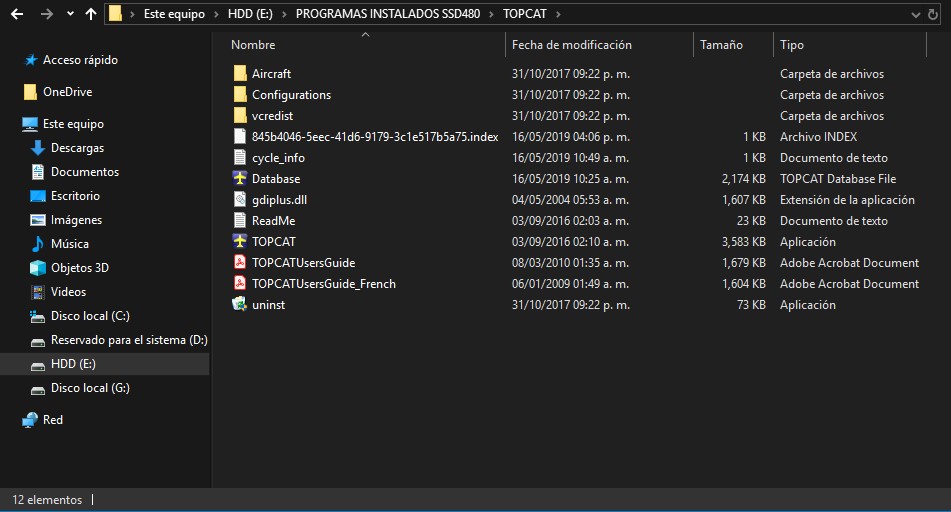Open address bar history dropdown
Viewport: 951px width, 512px height.
click(915, 15)
